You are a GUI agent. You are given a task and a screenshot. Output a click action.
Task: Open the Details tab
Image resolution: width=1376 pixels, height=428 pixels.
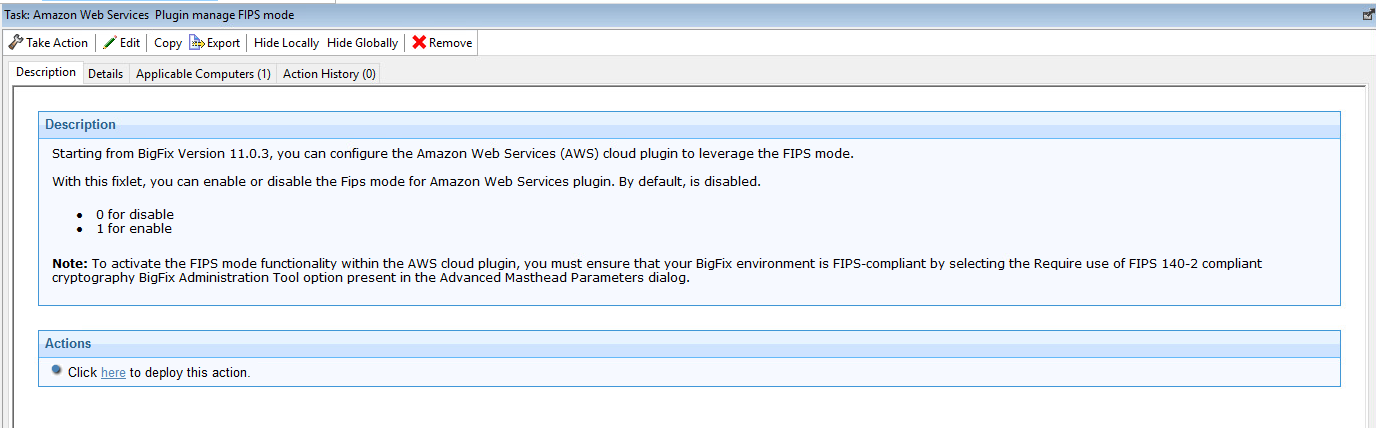105,74
